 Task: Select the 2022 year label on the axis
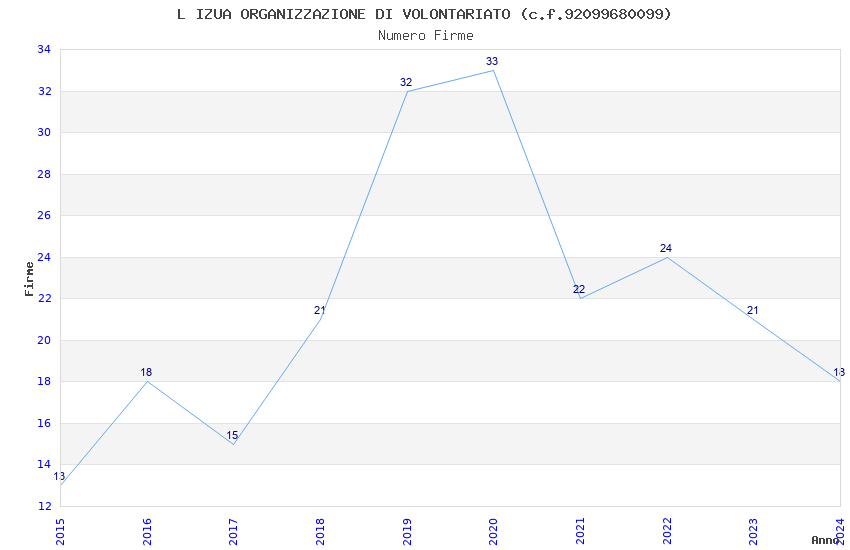point(667,532)
